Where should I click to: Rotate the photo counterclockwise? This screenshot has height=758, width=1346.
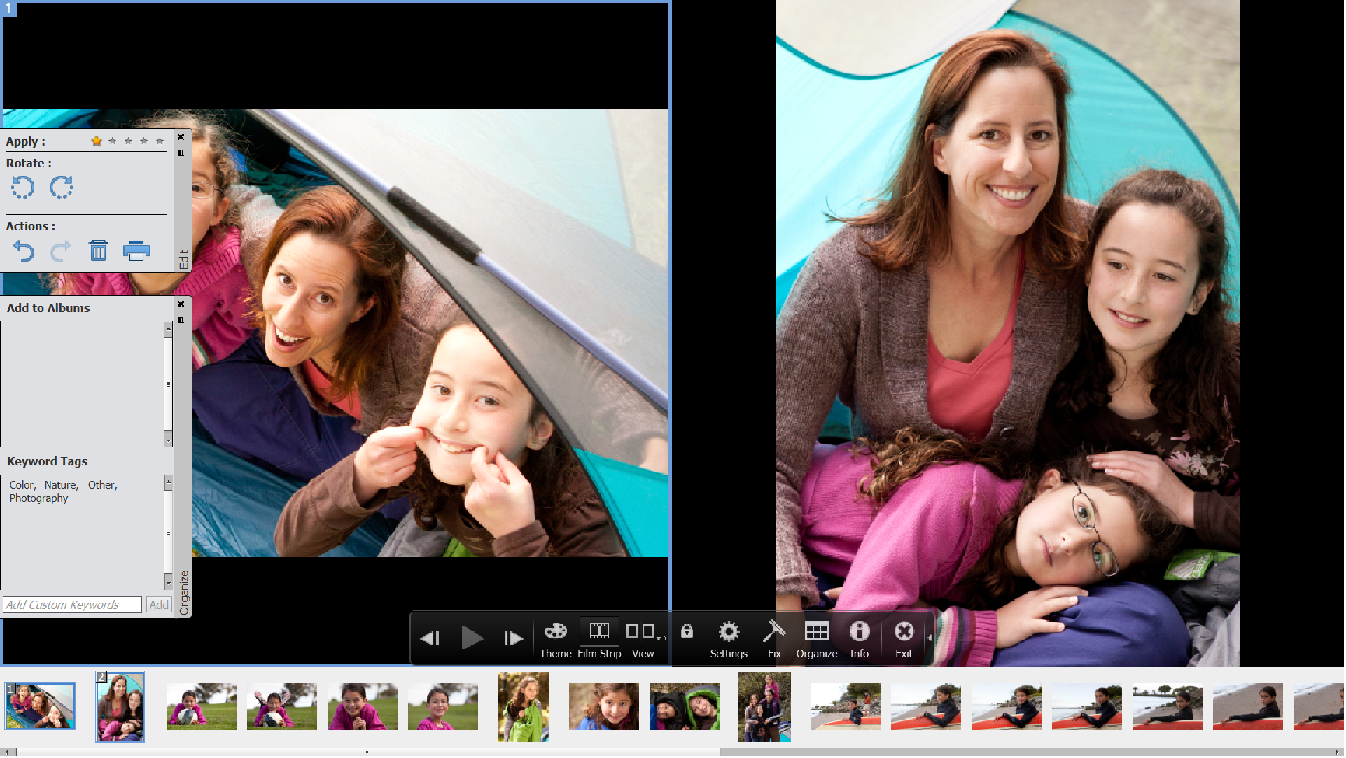(x=22, y=187)
